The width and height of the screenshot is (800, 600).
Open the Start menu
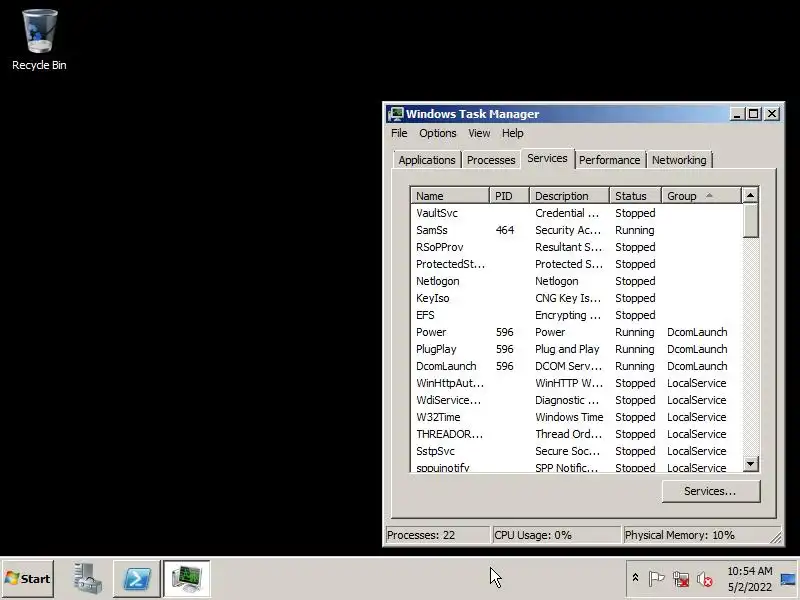coord(28,579)
